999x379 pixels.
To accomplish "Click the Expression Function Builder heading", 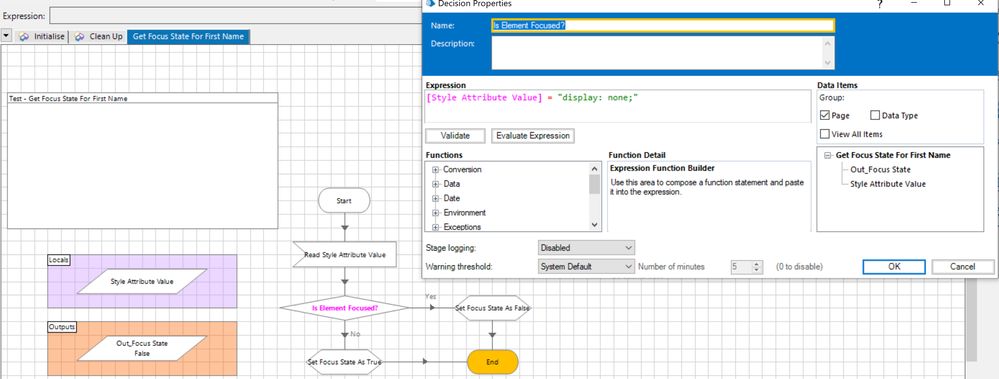I will click(x=662, y=168).
